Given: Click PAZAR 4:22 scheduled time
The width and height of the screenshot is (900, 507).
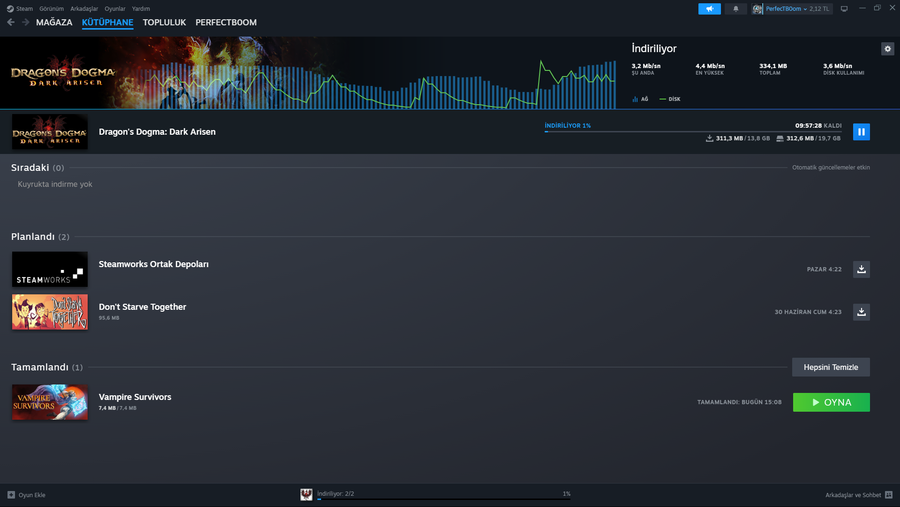Looking at the screenshot, I should click(x=824, y=269).
